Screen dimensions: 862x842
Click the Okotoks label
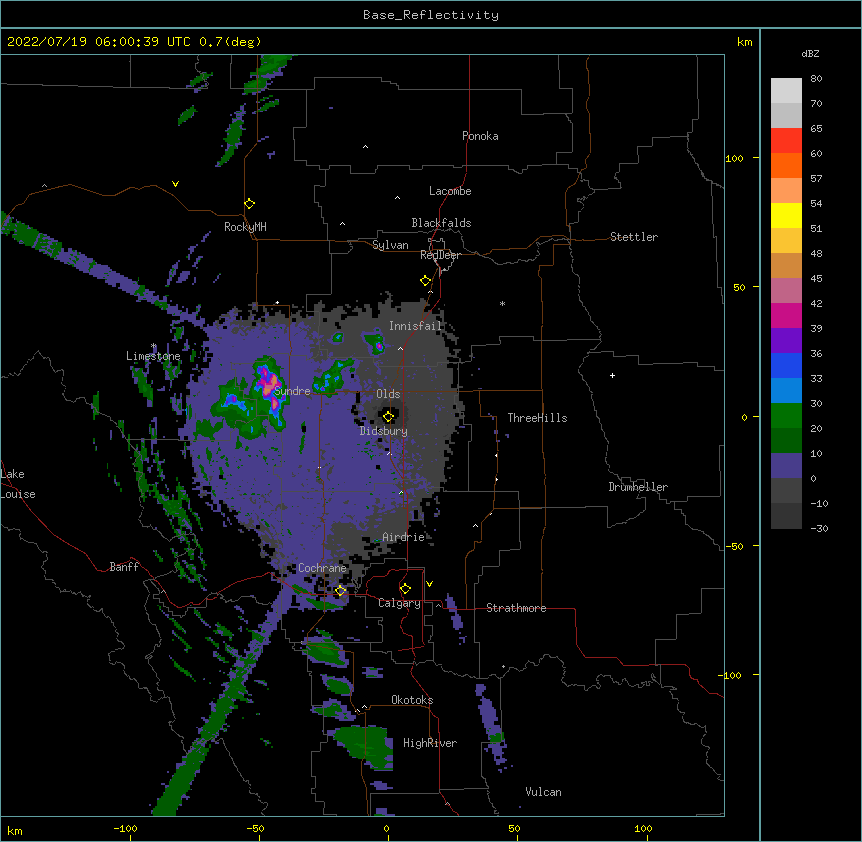[x=412, y=700]
